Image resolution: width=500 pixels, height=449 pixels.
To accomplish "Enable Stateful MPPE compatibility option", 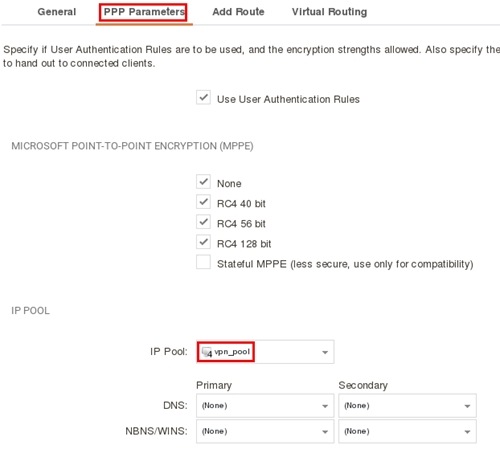I will click(203, 262).
